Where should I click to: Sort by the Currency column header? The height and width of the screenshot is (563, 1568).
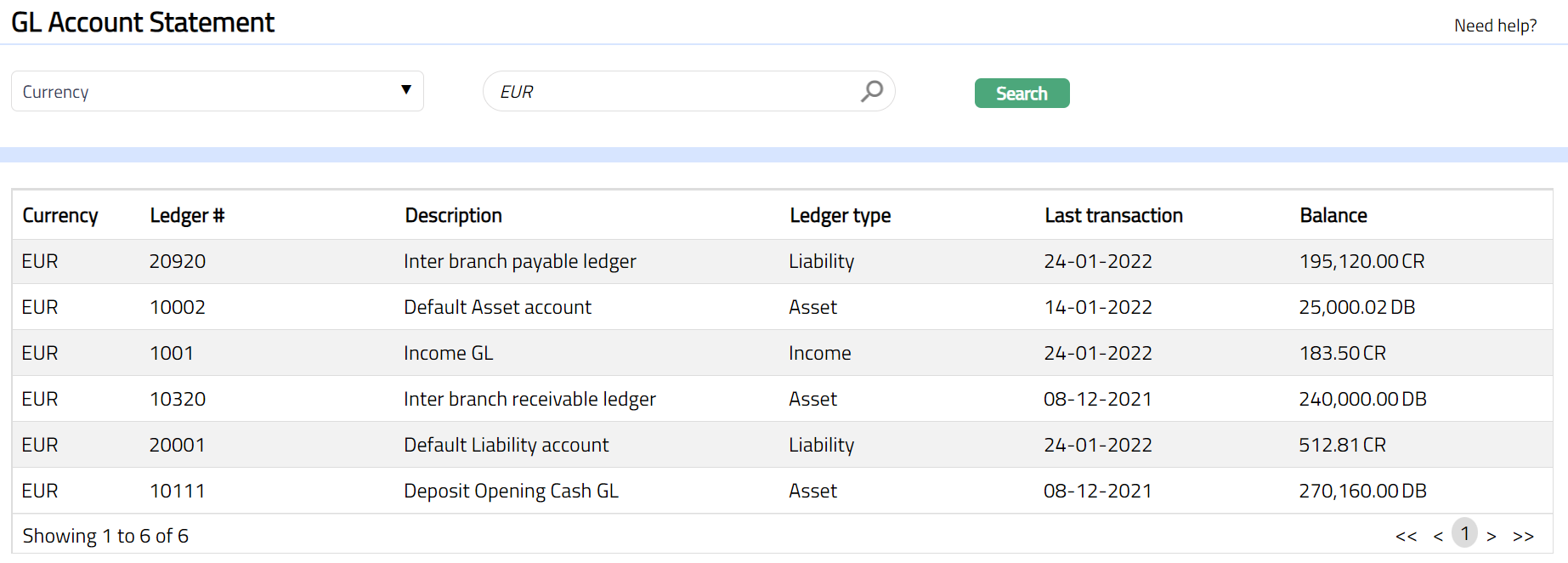pos(59,216)
